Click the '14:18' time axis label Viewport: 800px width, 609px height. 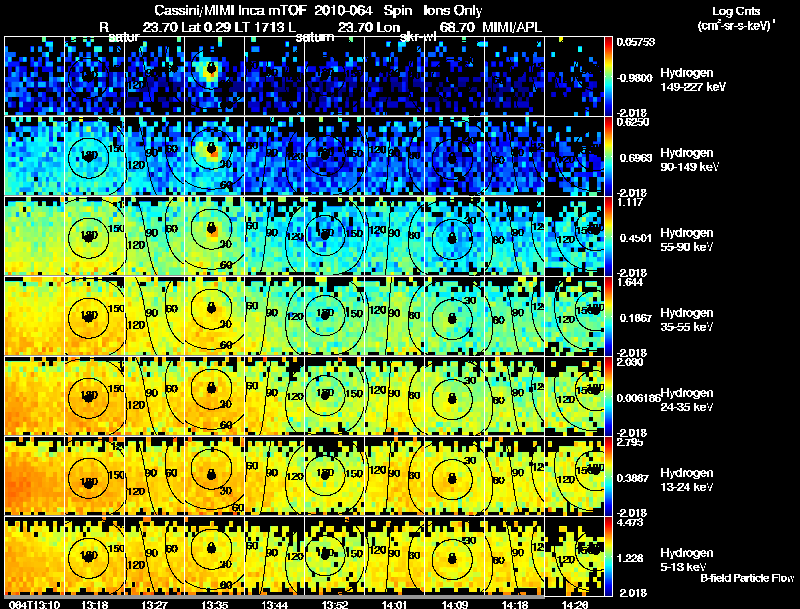point(515,605)
